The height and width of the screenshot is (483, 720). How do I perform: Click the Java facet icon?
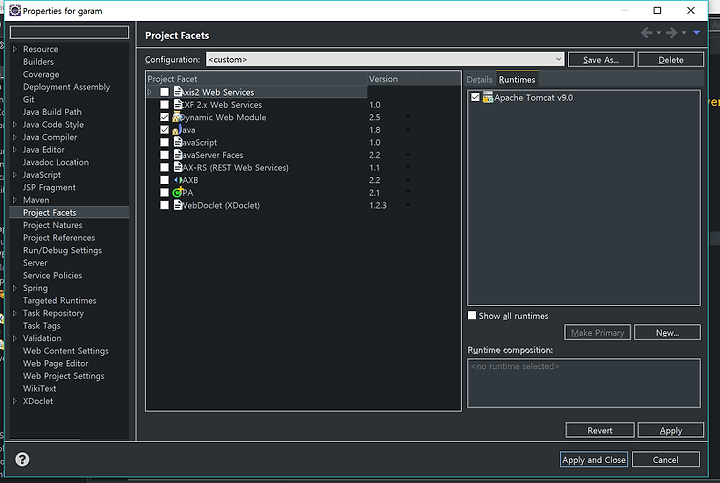[177, 129]
